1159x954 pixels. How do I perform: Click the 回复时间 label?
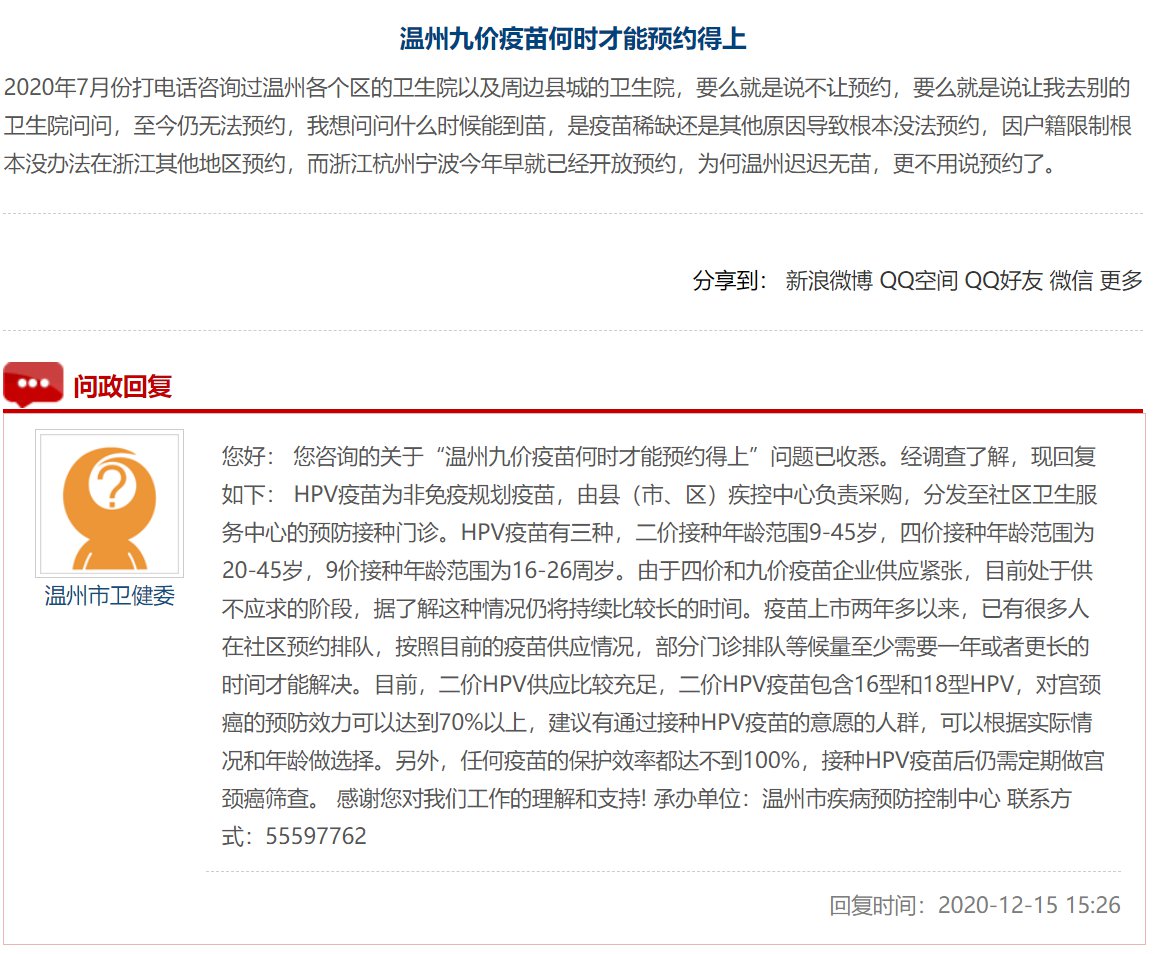pos(876,906)
